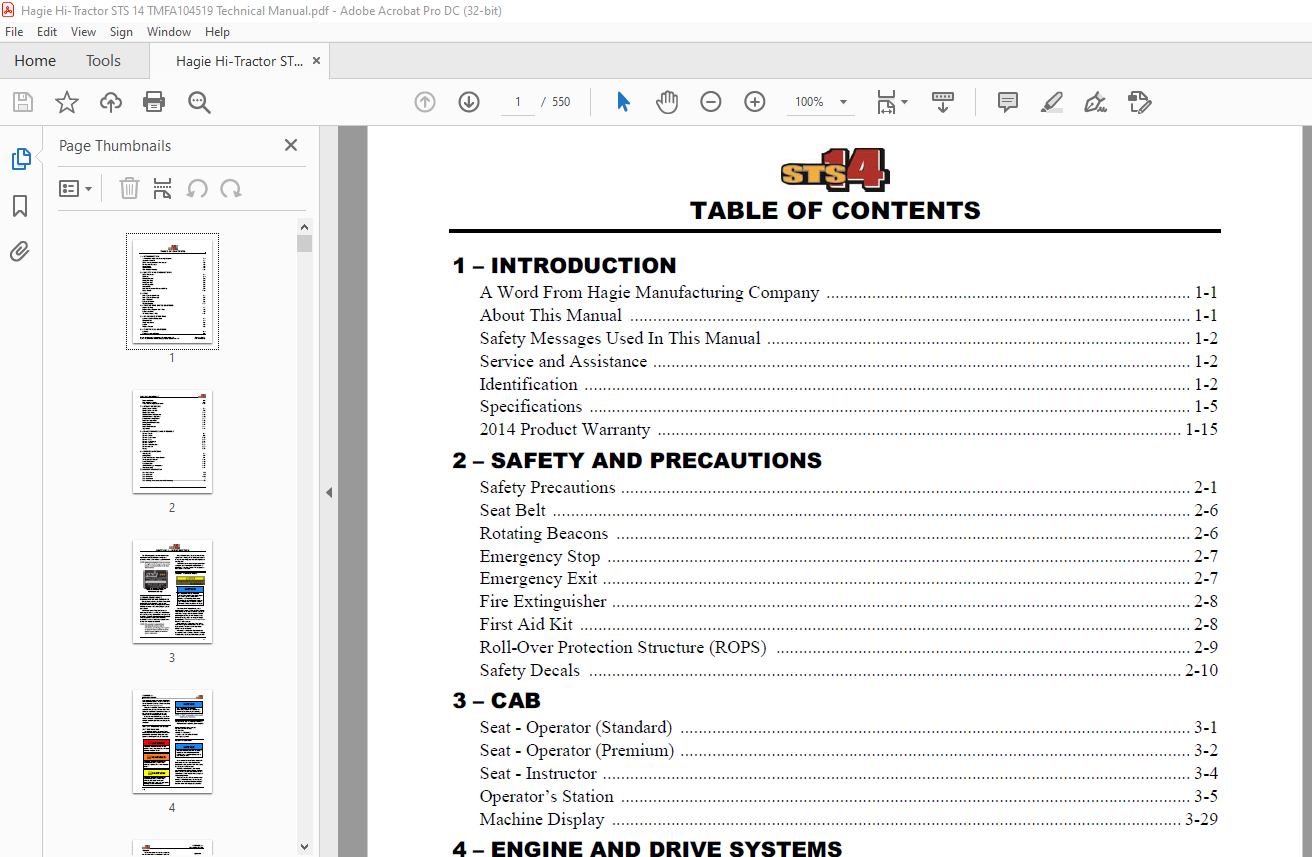Image resolution: width=1312 pixels, height=857 pixels.
Task: Switch to the Tools tab
Action: (x=103, y=61)
